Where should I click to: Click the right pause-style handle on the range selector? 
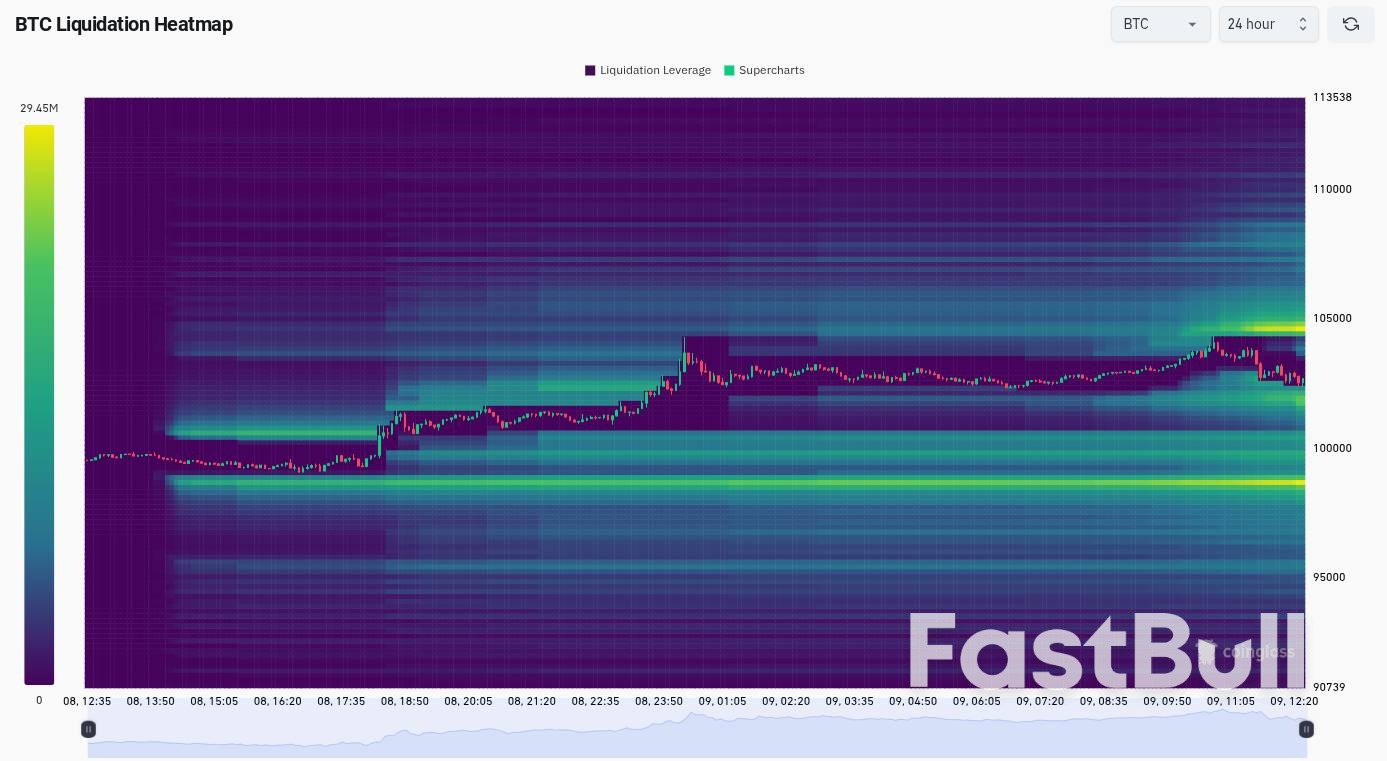pyautogui.click(x=1305, y=729)
